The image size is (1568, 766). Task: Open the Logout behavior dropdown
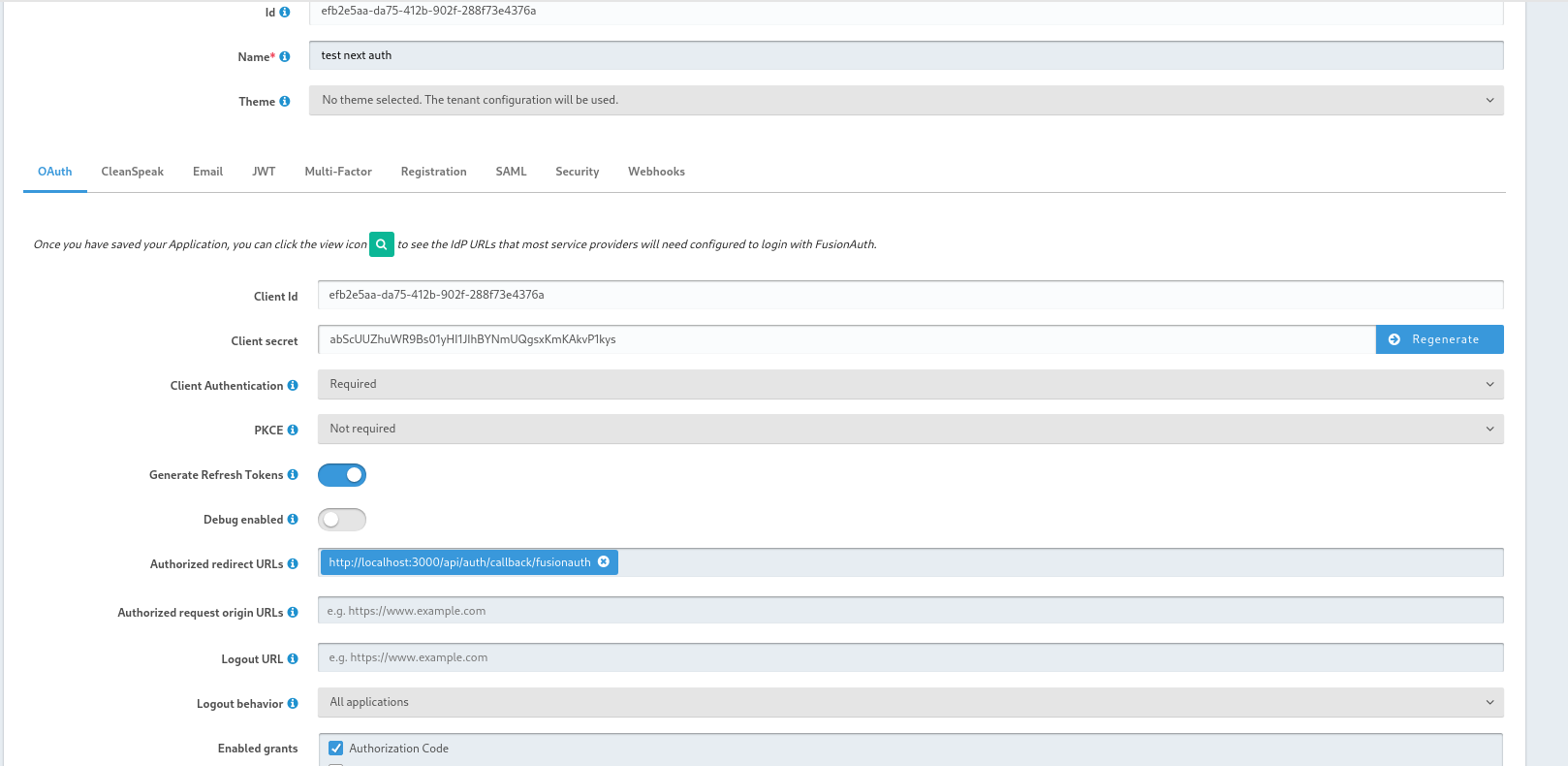pos(910,703)
